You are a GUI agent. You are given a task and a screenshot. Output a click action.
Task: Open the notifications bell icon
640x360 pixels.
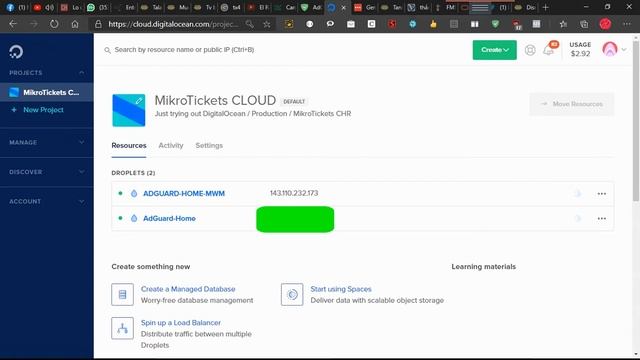coord(549,50)
